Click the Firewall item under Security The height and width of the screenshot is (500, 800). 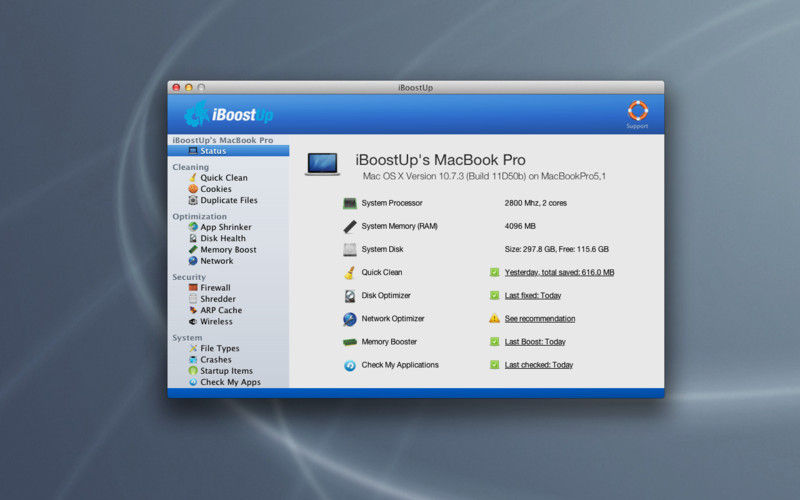click(x=215, y=288)
